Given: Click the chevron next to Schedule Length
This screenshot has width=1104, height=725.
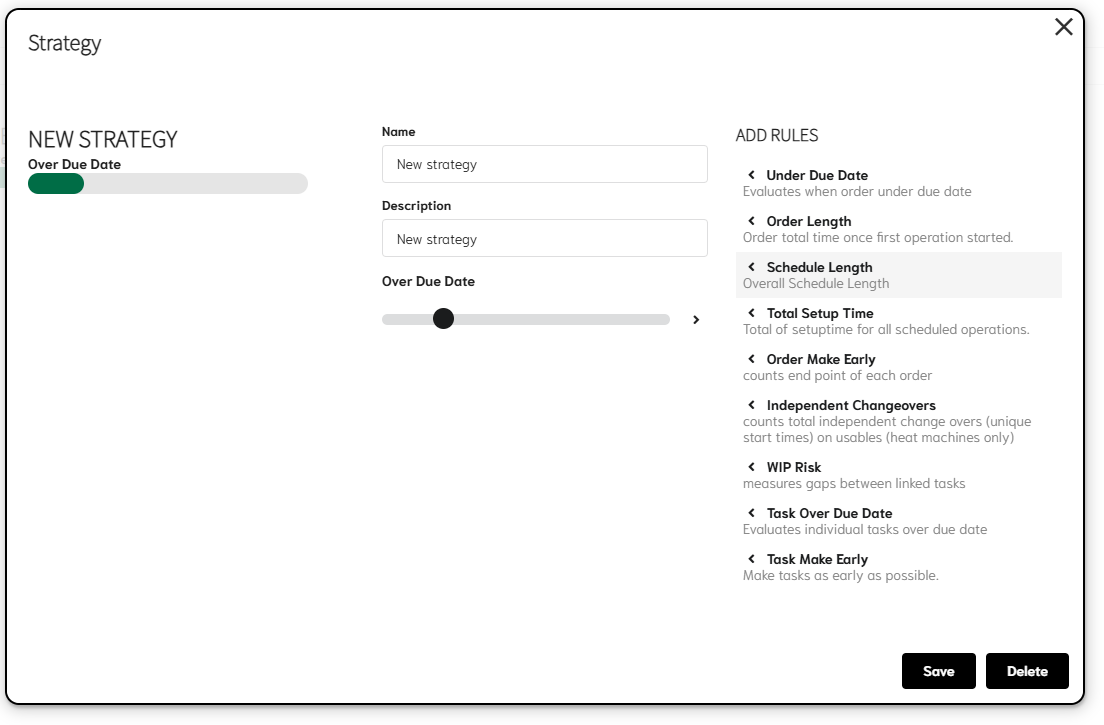Looking at the screenshot, I should pyautogui.click(x=751, y=267).
